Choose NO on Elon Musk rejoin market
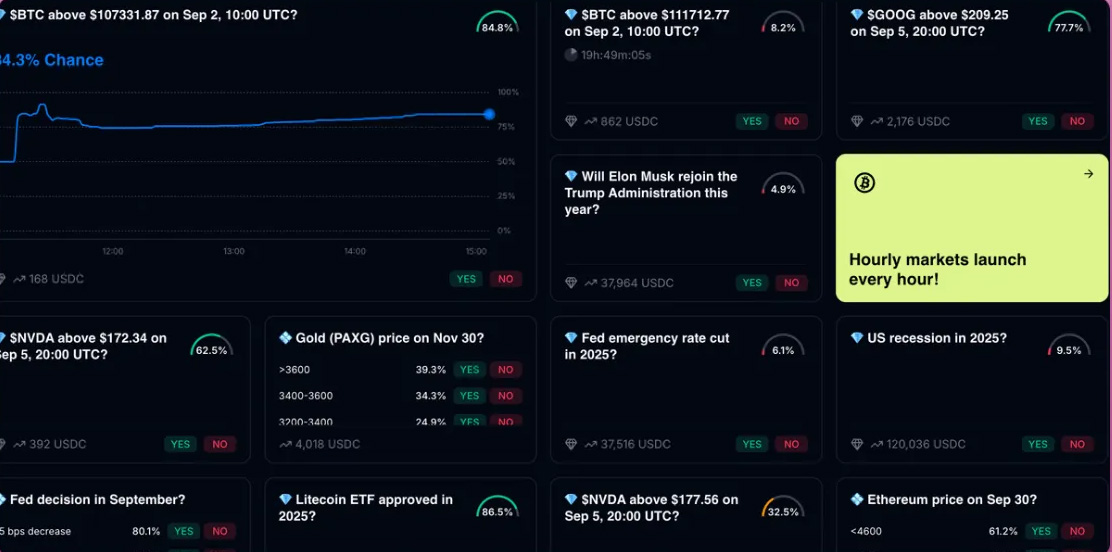Screen dimensions: 1112x552 (x=791, y=283)
